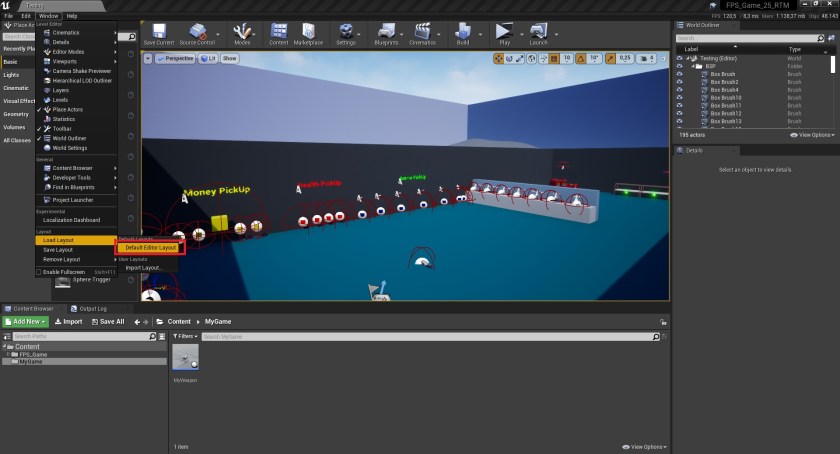Click the Blueprints toolbar icon
The width and height of the screenshot is (840, 454).
385,34
